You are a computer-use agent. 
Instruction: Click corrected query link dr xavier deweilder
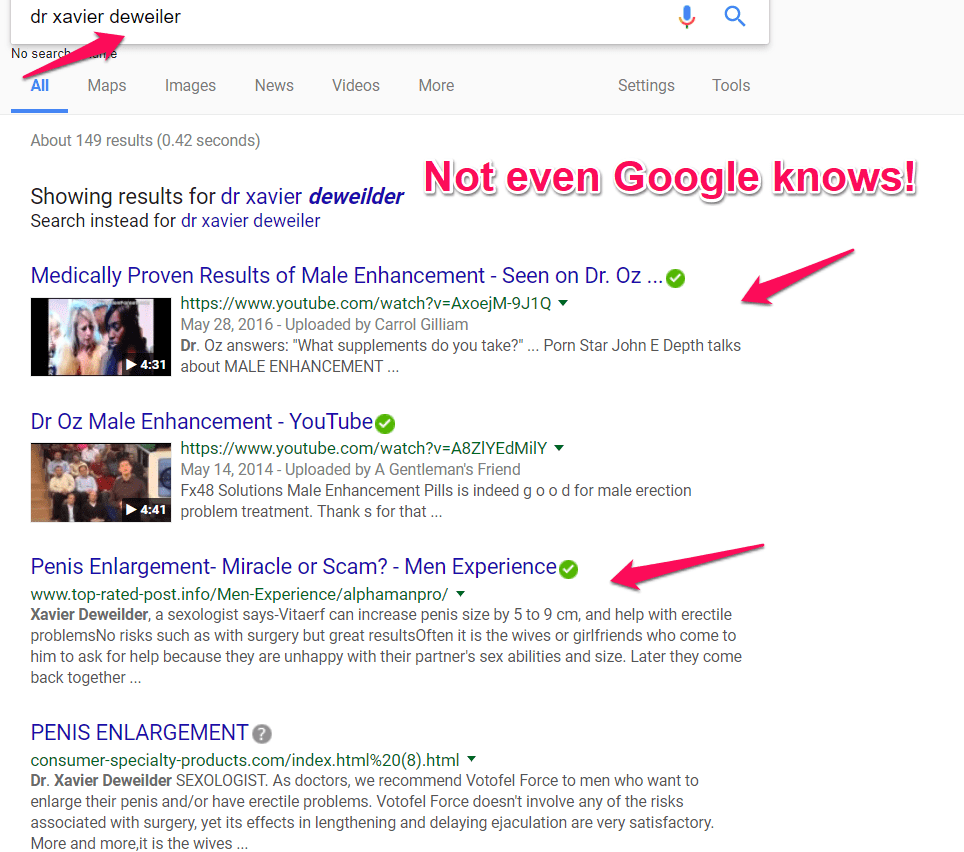[x=312, y=197]
